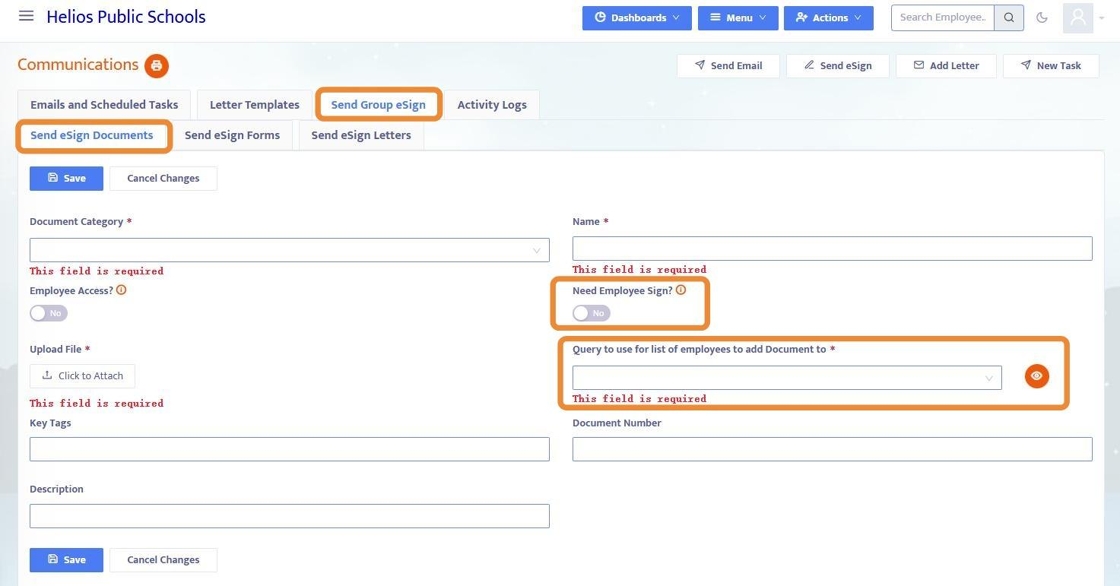This screenshot has width=1120, height=586.
Task: Click the orange print icon beside Communications
Action: 156,66
